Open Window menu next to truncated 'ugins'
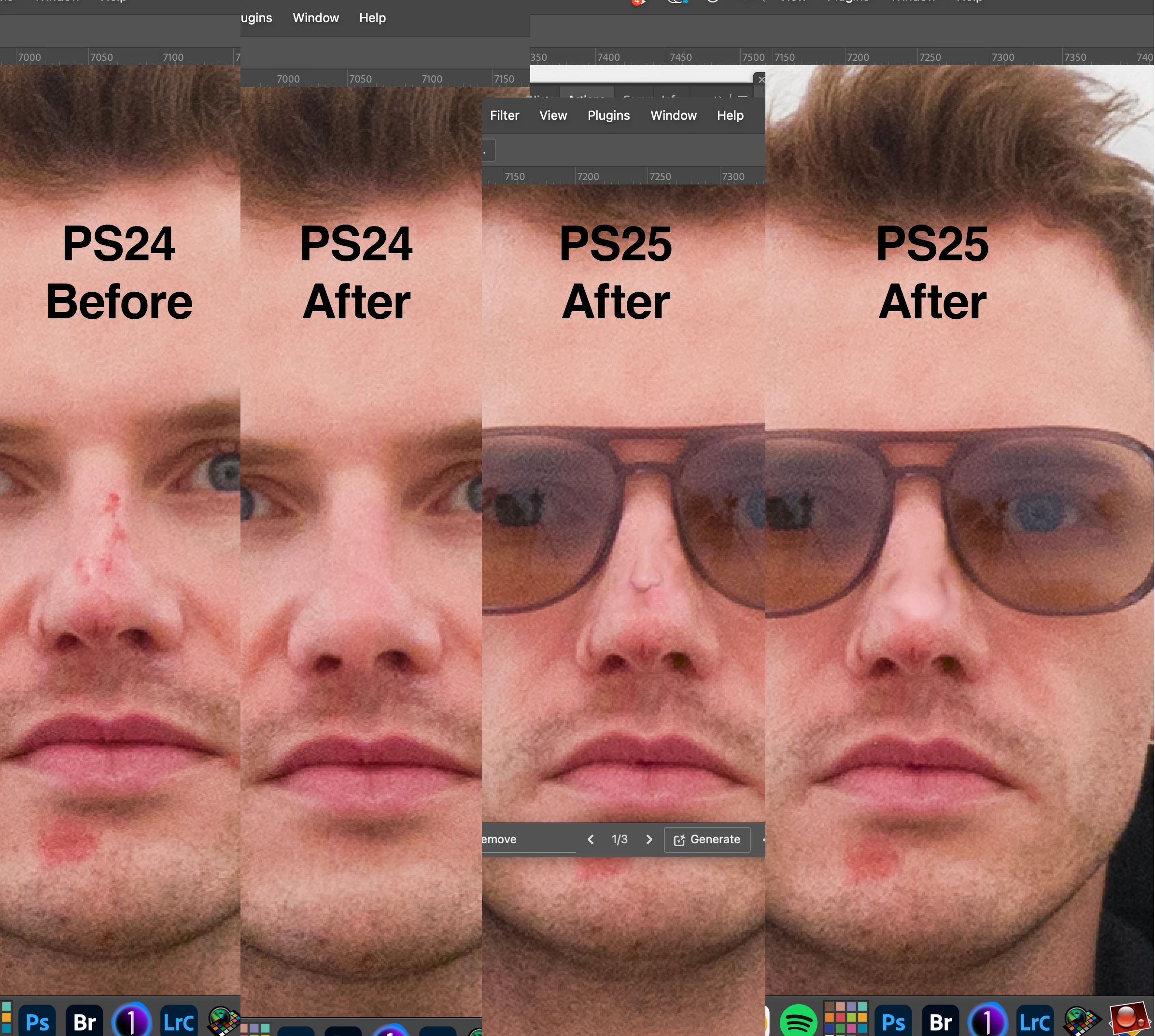1155x1036 pixels. (315, 18)
